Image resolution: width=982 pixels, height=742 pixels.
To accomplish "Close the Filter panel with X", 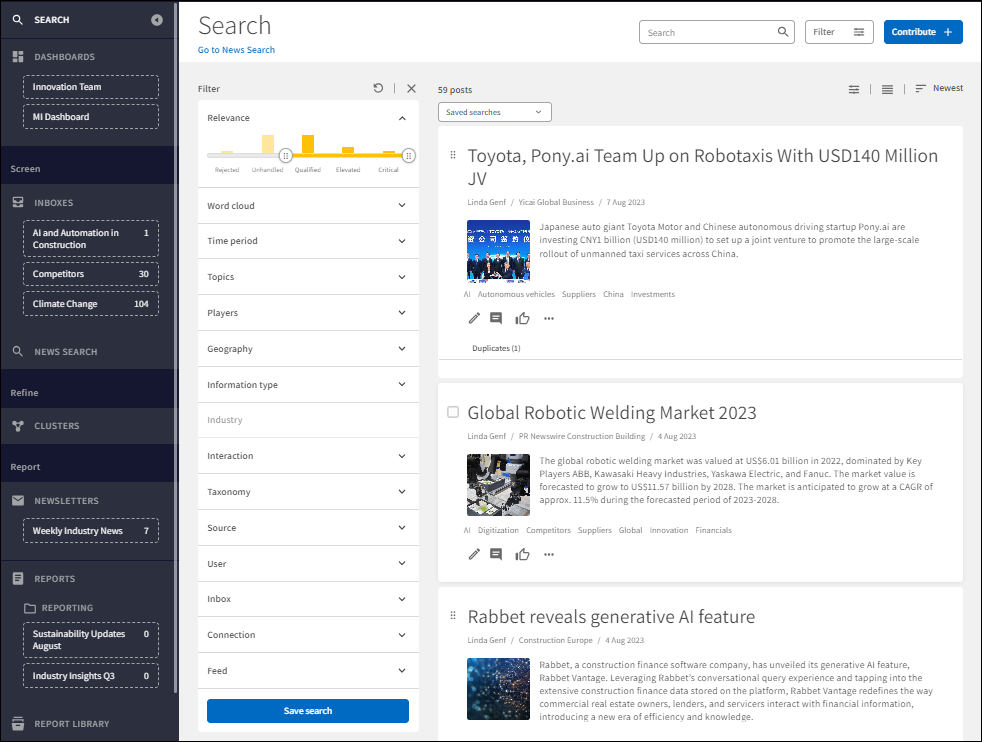I will (x=411, y=89).
